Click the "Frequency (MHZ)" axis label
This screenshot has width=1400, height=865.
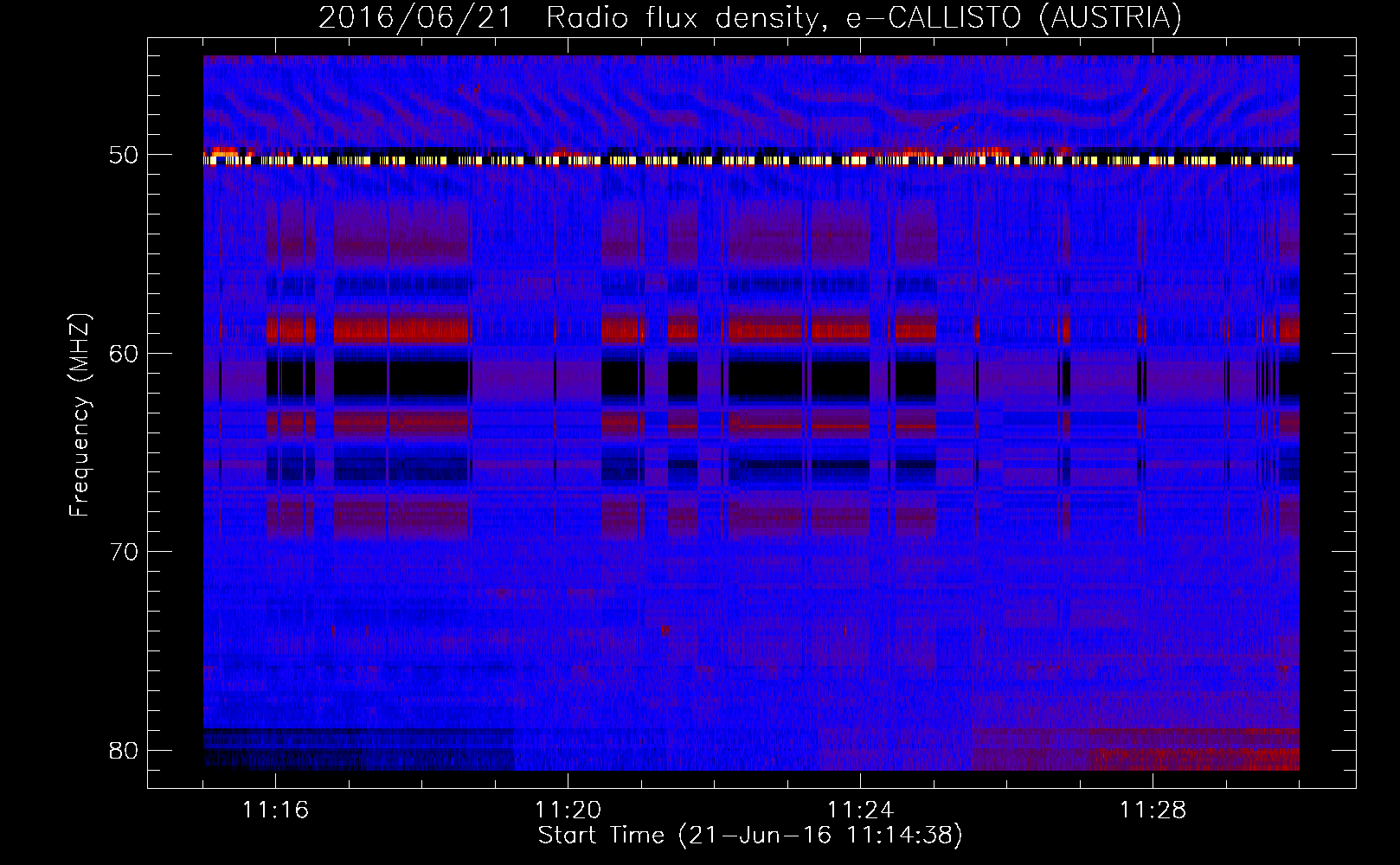[80, 415]
